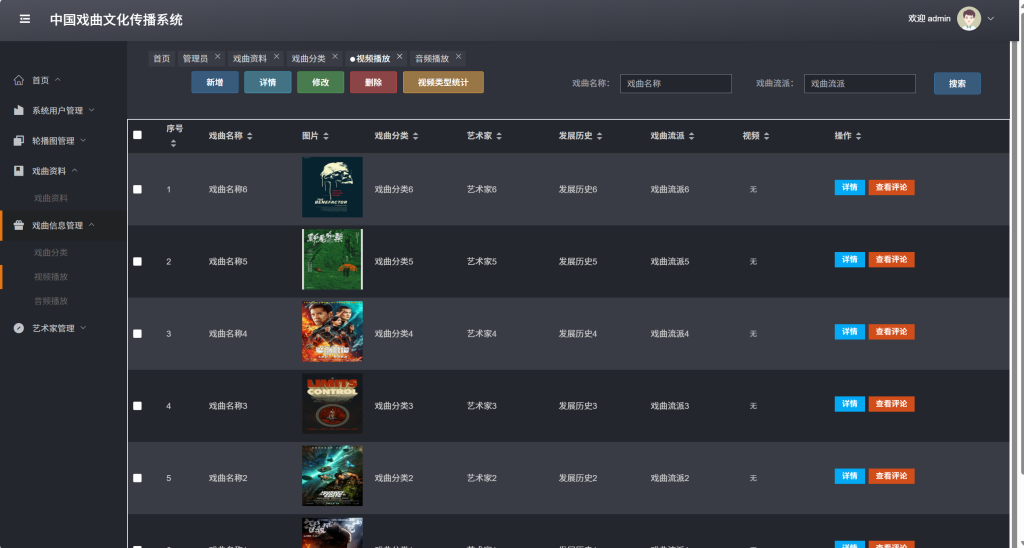
Task: Open 音频播放 submenu item in sidebar
Action: pyautogui.click(x=51, y=300)
